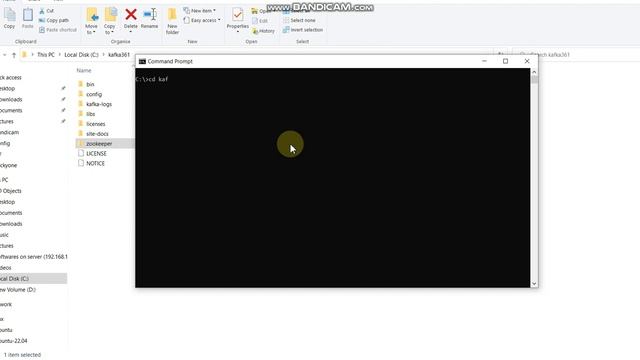
Task: Click Invert selection in ribbon
Action: pyautogui.click(x=303, y=30)
